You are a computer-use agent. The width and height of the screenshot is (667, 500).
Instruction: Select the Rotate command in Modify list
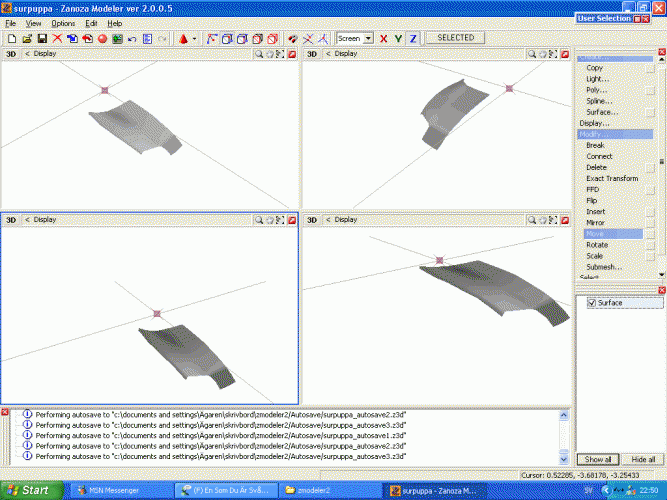(597, 245)
